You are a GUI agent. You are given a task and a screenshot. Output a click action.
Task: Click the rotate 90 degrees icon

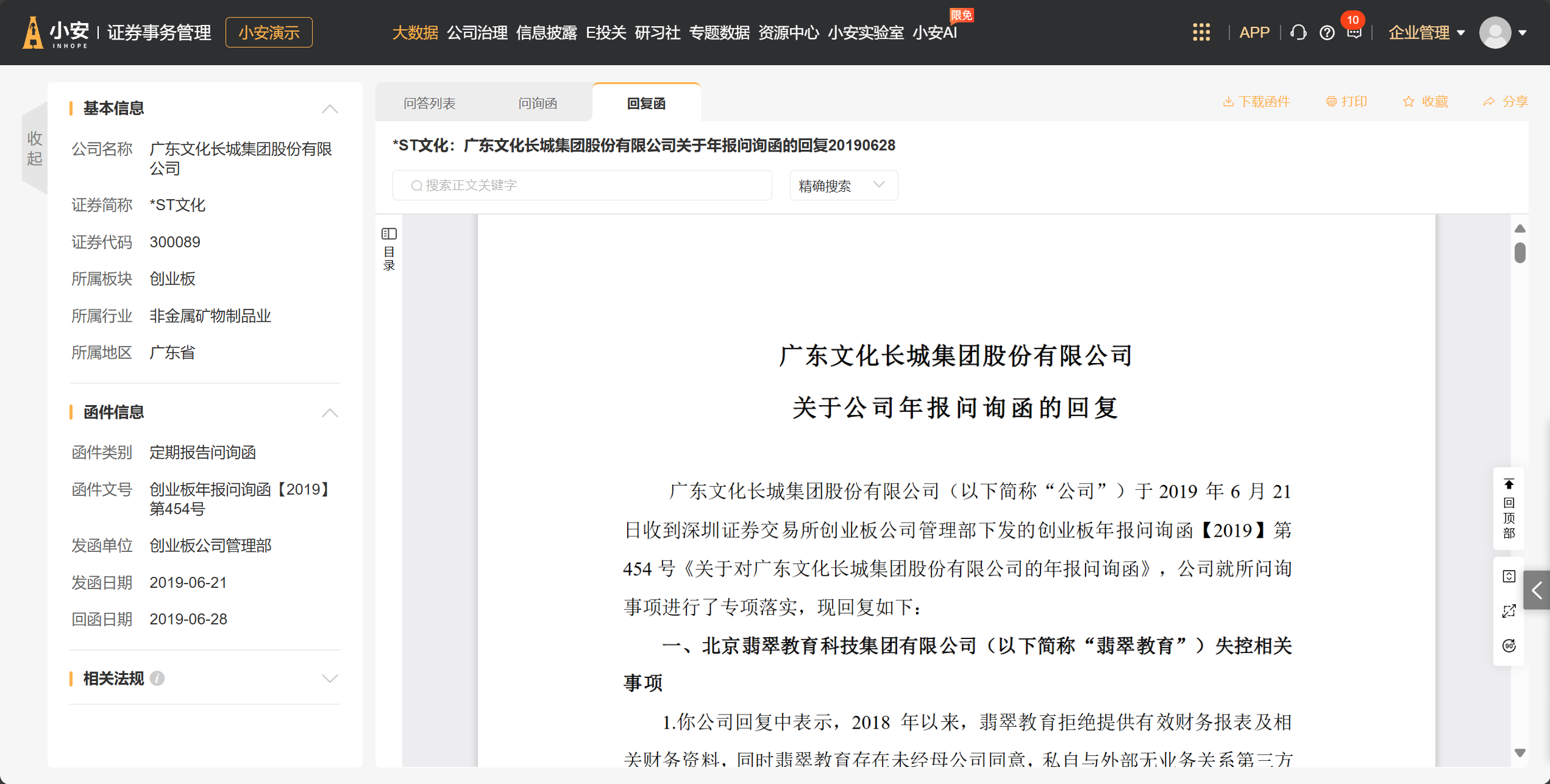[1509, 646]
